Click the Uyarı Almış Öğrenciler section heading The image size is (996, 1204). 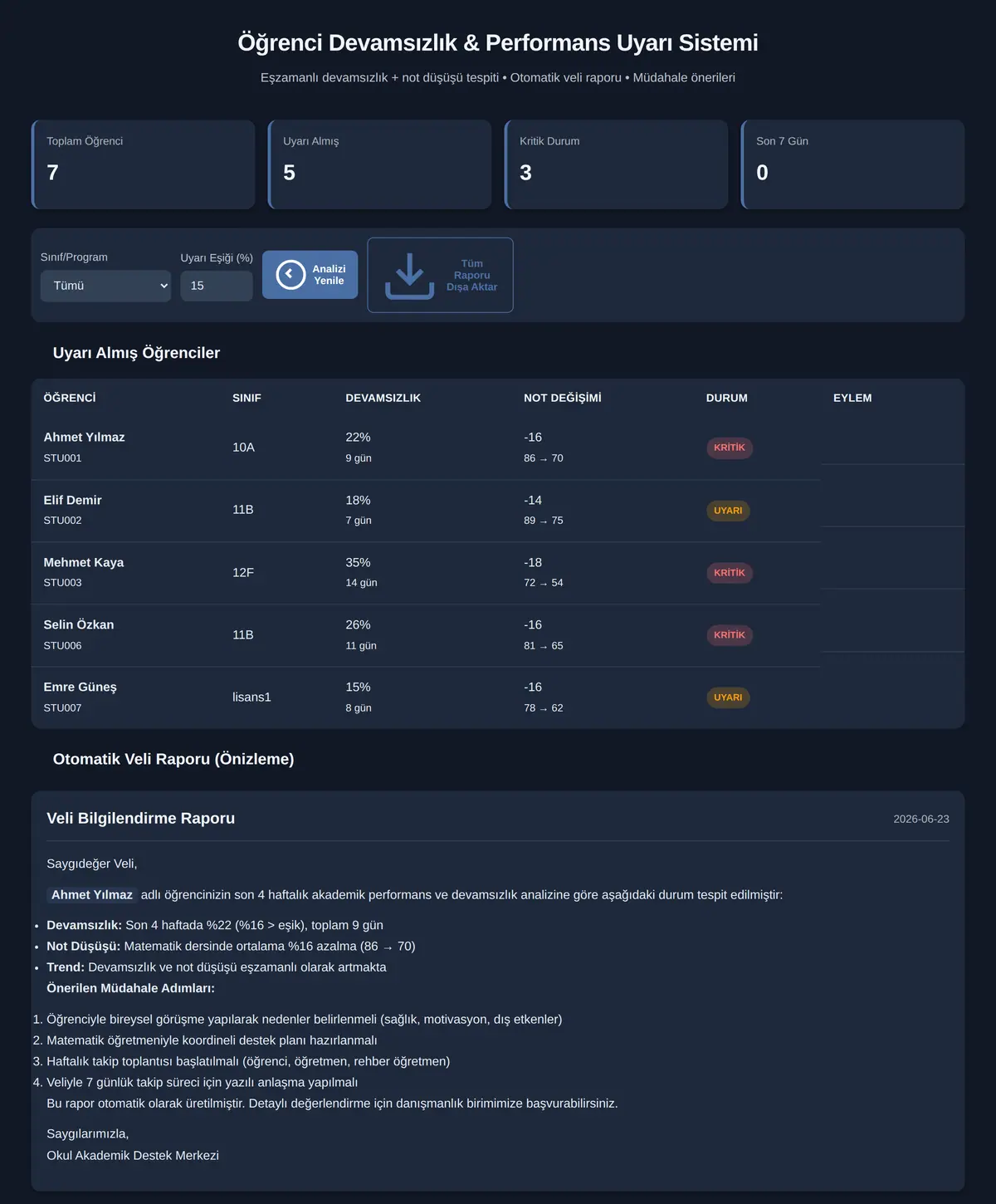coord(136,353)
